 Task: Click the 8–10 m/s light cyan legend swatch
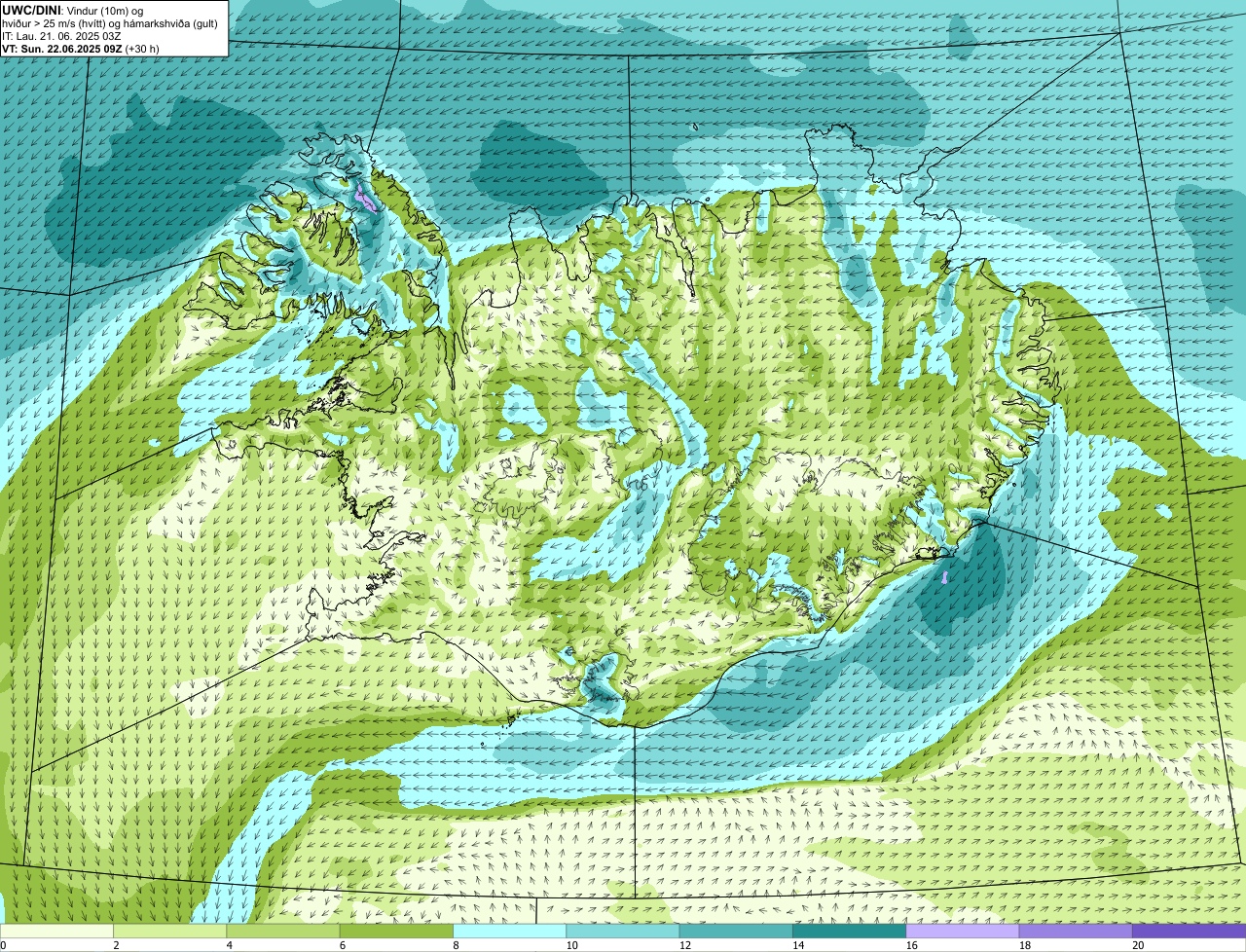[x=509, y=931]
